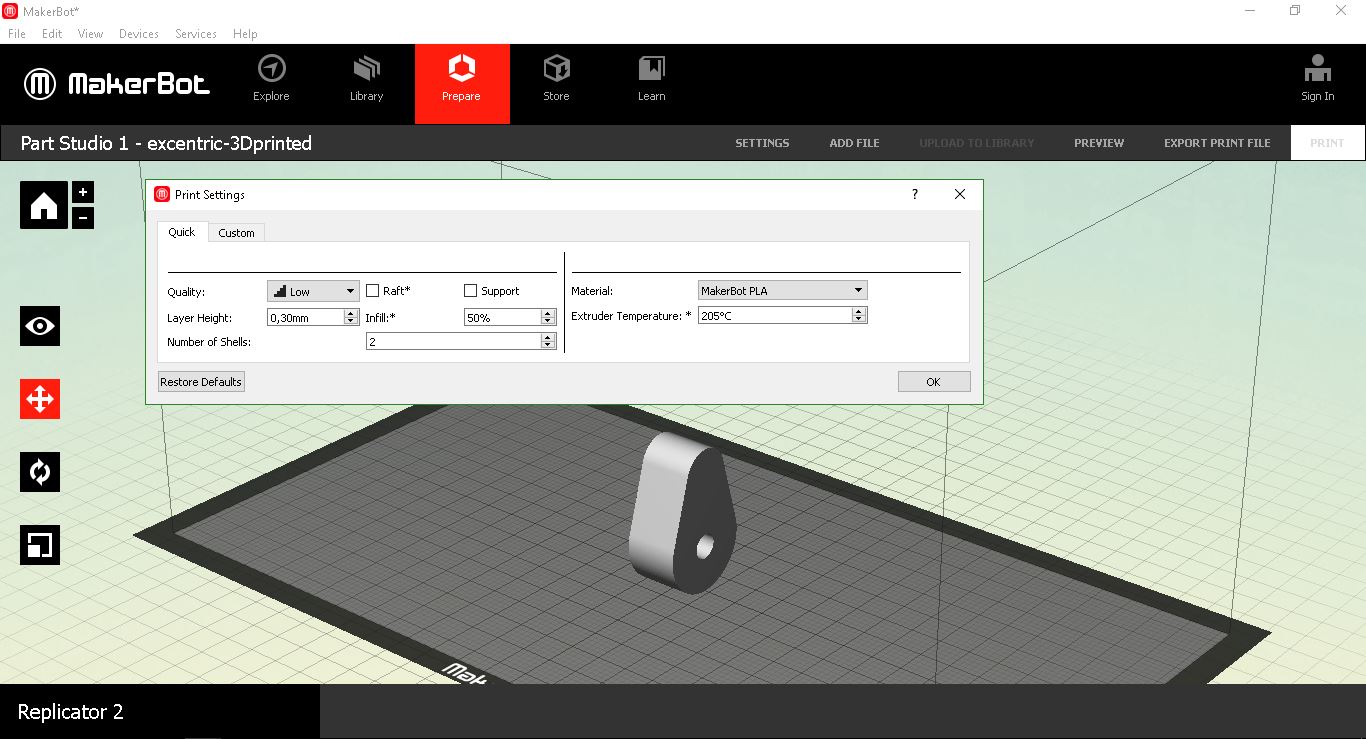
Task: Click the Replicator 2 printer label
Action: coord(71,712)
